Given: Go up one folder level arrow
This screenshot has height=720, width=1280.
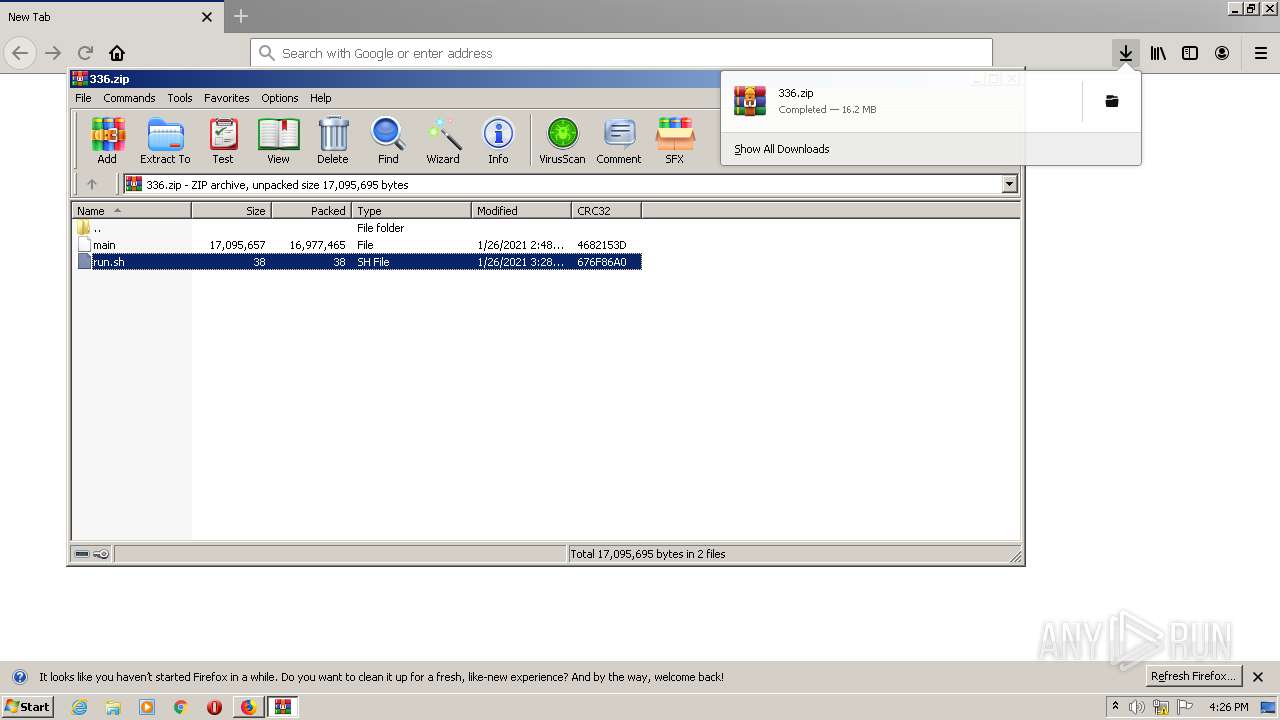Looking at the screenshot, I should [x=92, y=184].
